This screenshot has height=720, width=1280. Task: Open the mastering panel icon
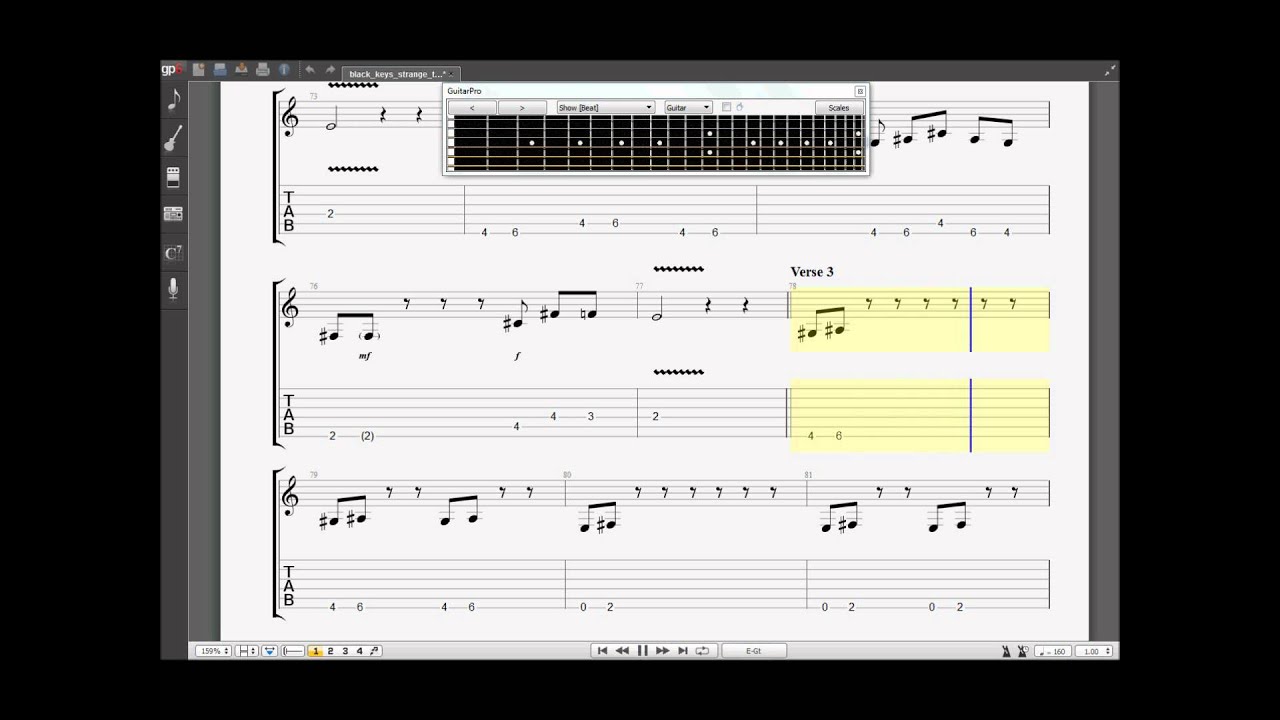click(x=174, y=214)
